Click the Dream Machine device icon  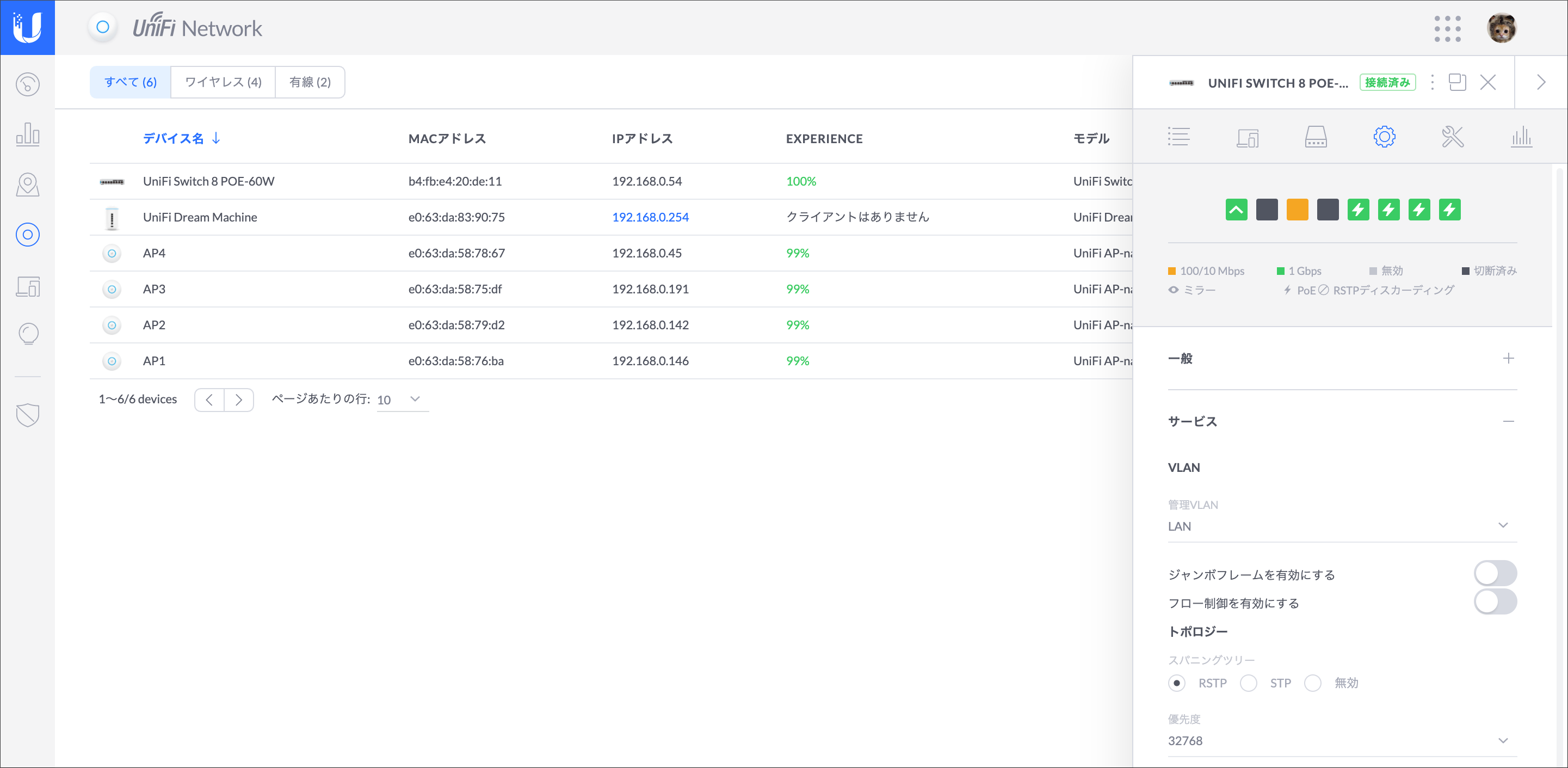[112, 218]
